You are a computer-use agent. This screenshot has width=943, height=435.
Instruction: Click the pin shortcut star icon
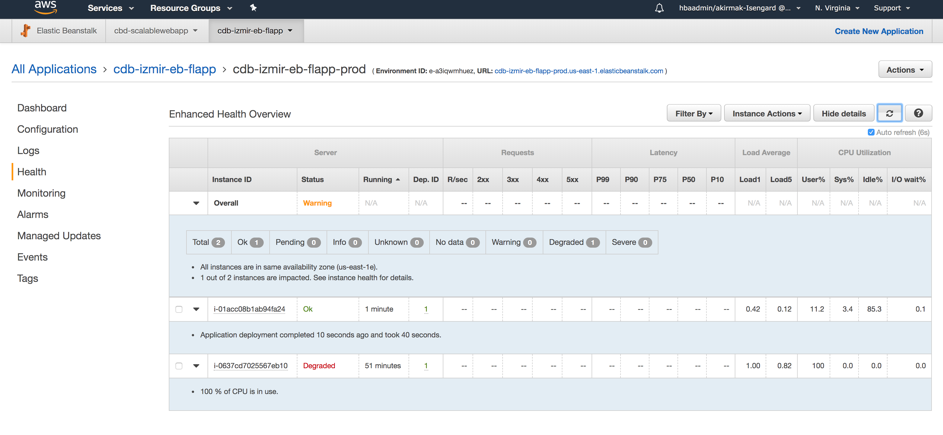pyautogui.click(x=253, y=8)
